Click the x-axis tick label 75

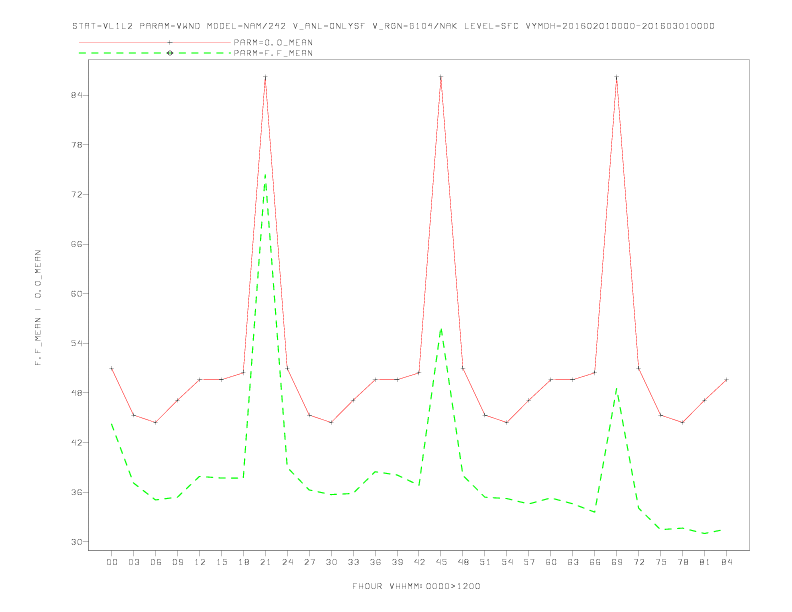(x=661, y=562)
